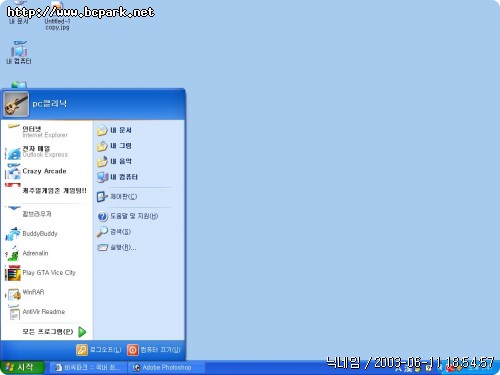Screen dimensions: 500x375
Task: Open My Computer icon in start menu
Action: [102, 177]
